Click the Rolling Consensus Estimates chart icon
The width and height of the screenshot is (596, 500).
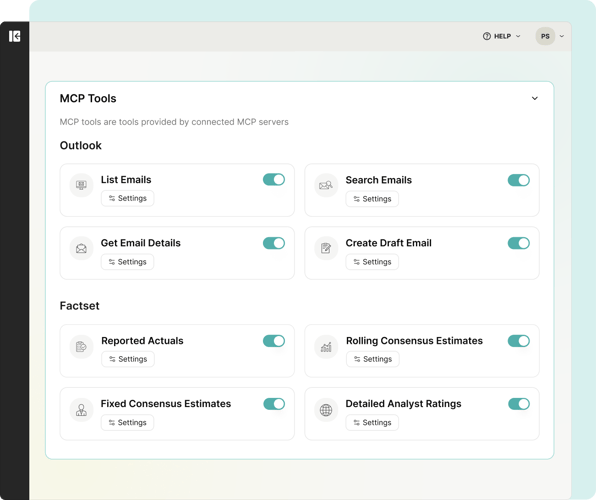click(x=326, y=346)
